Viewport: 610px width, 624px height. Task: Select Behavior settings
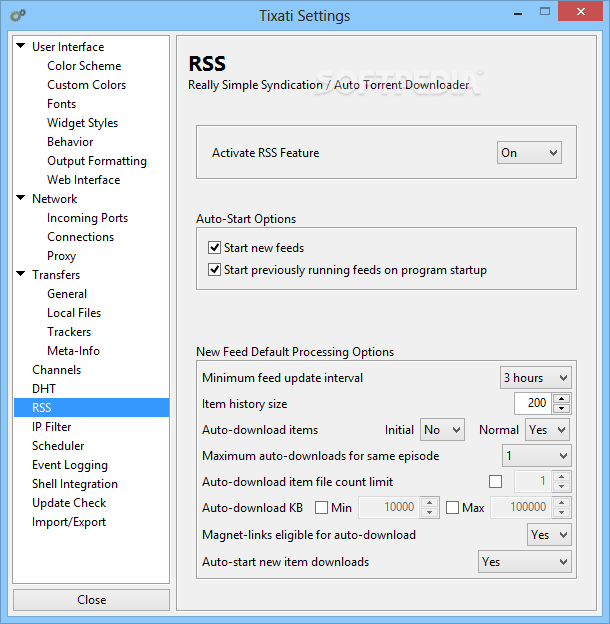70,142
